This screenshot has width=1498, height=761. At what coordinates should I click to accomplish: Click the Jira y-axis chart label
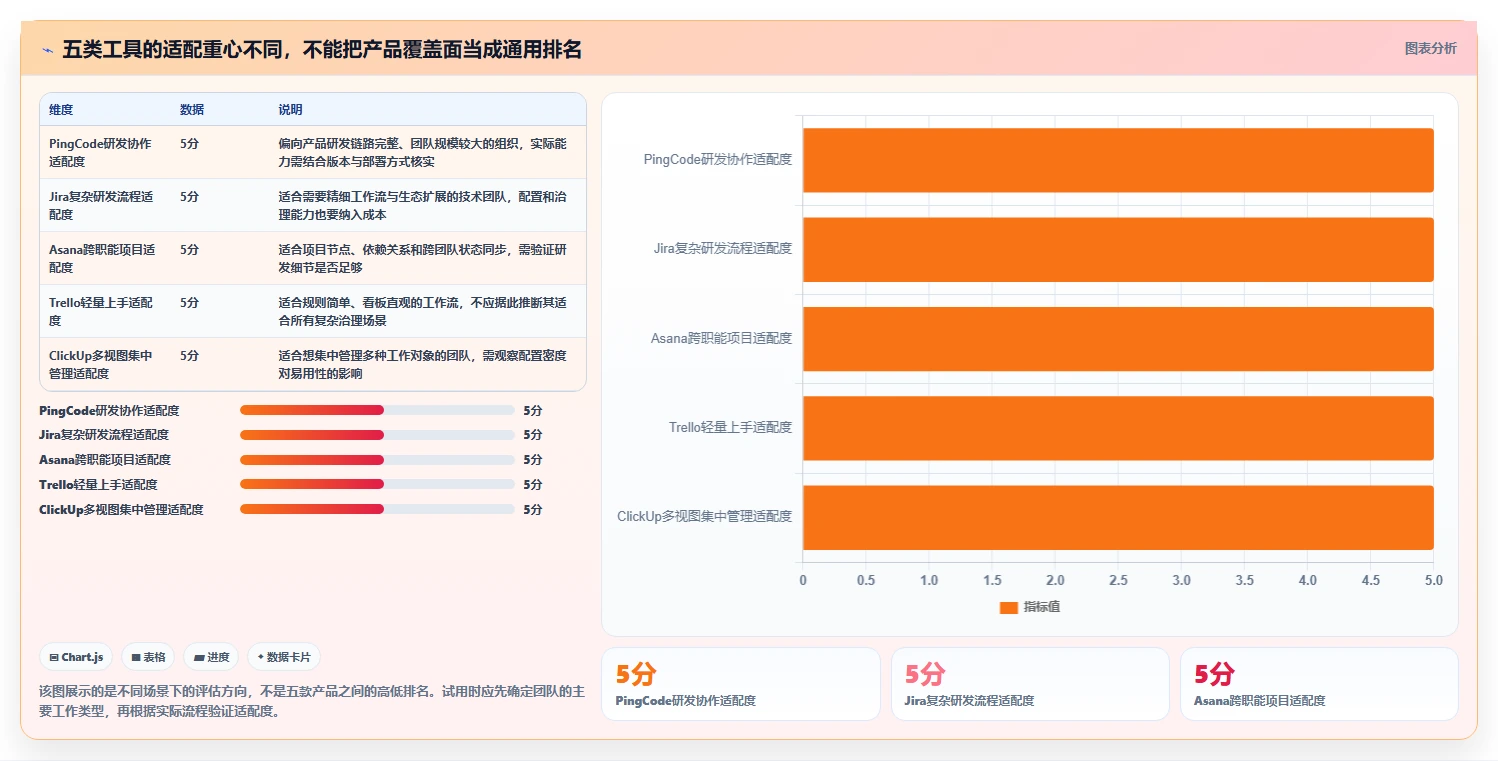click(722, 248)
